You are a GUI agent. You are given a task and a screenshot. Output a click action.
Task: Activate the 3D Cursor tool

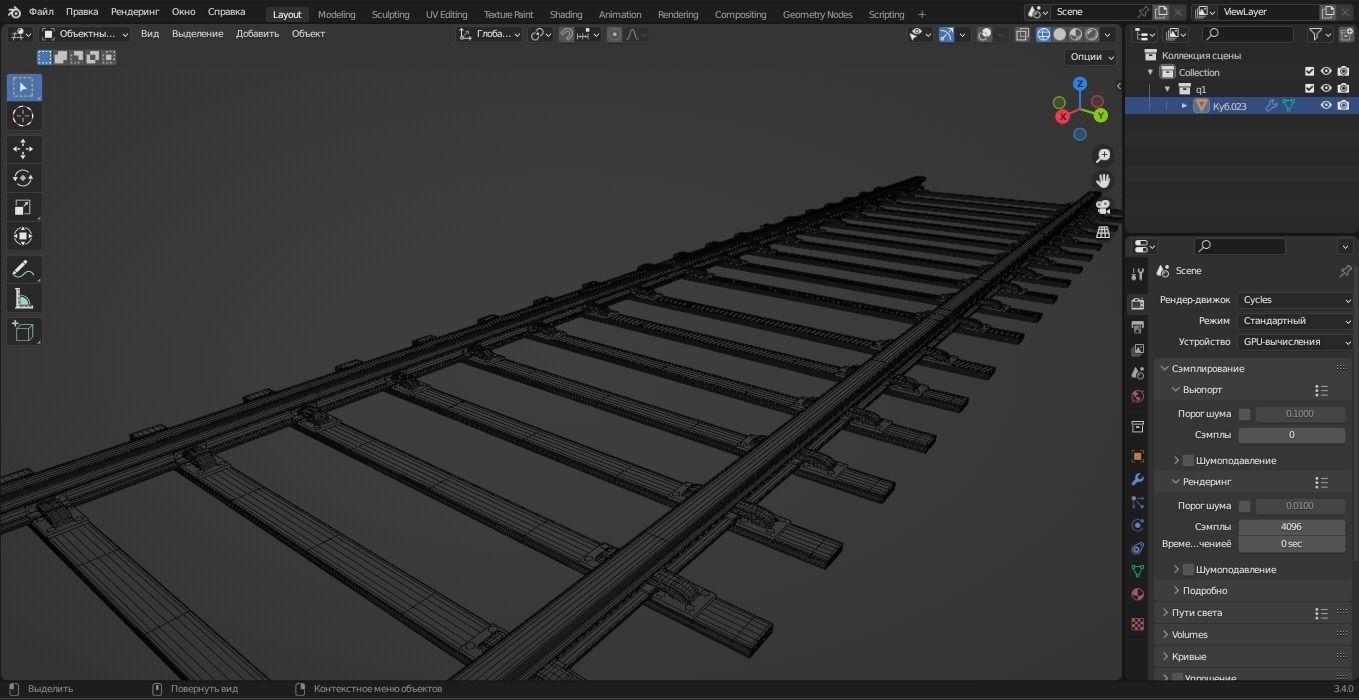click(x=23, y=117)
